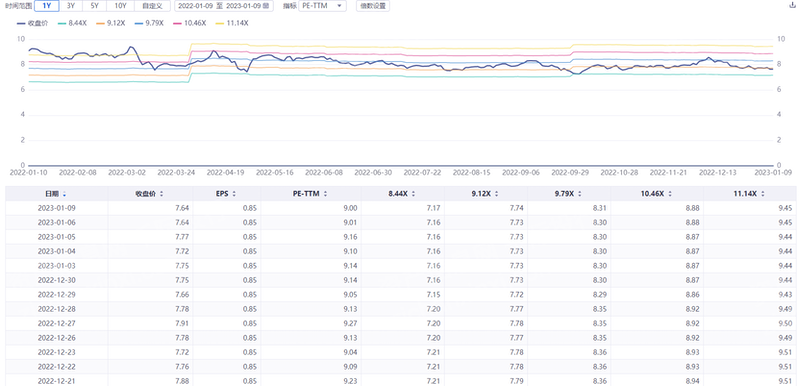The image size is (800, 386).
Task: Click the 2023-01-09 date cell
Action: [x=57, y=208]
